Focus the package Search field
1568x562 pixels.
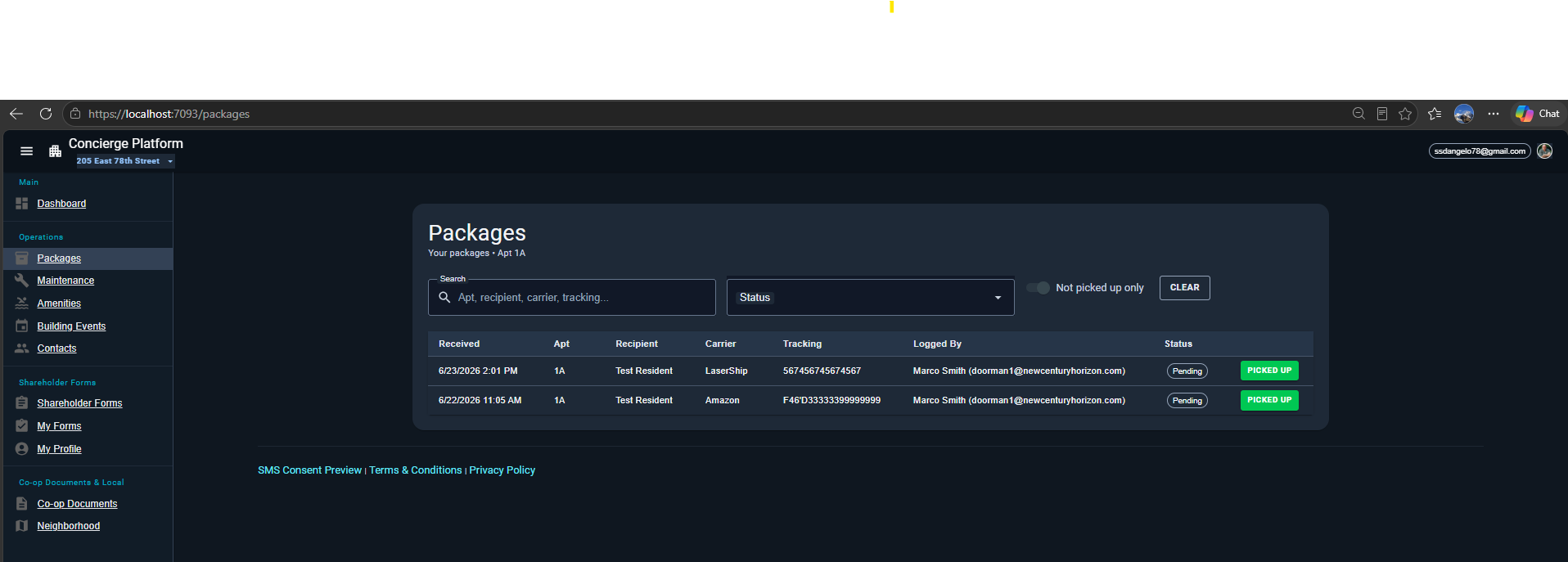pos(572,298)
